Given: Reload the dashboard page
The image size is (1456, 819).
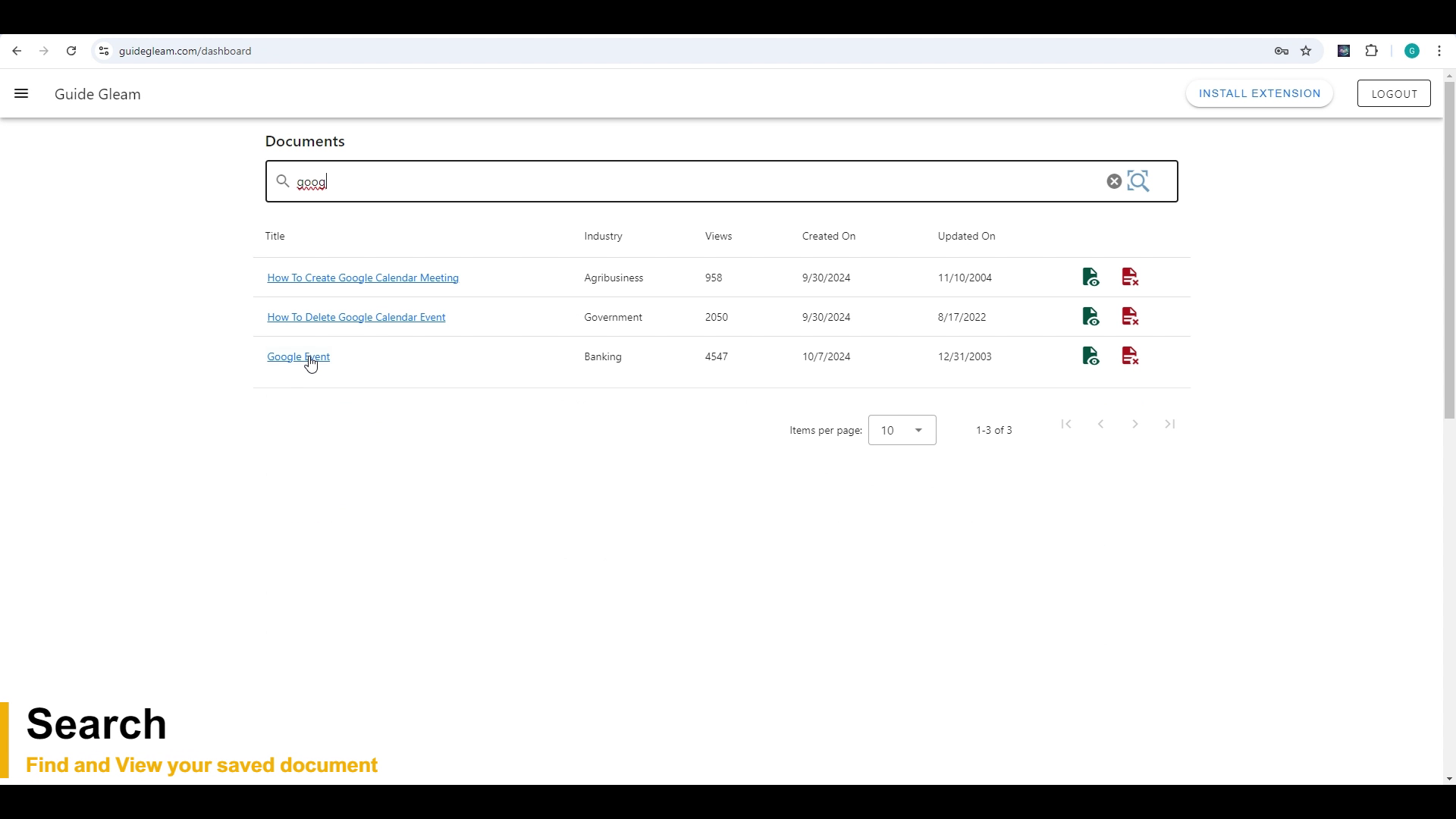Looking at the screenshot, I should point(71,51).
